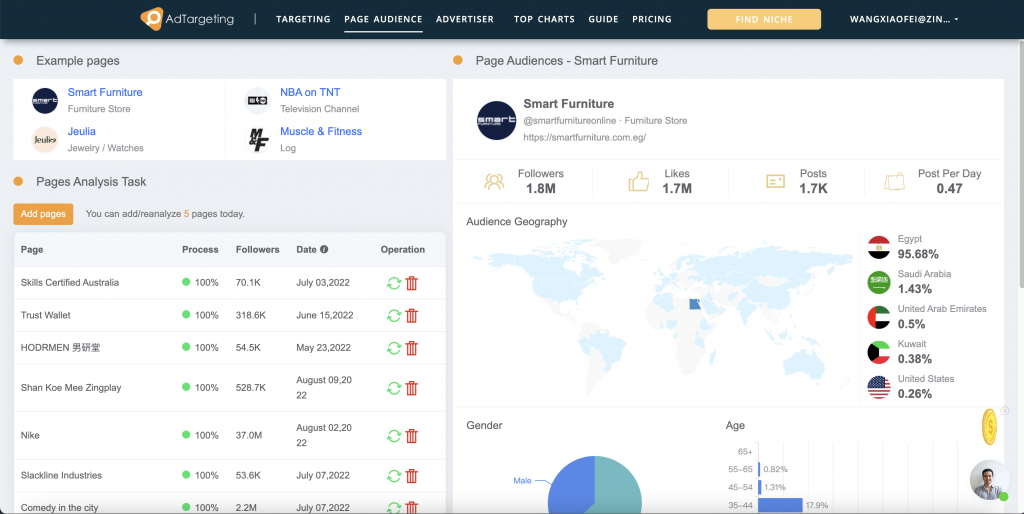Reanalyze the Nike page
This screenshot has height=514, width=1024.
coord(394,436)
